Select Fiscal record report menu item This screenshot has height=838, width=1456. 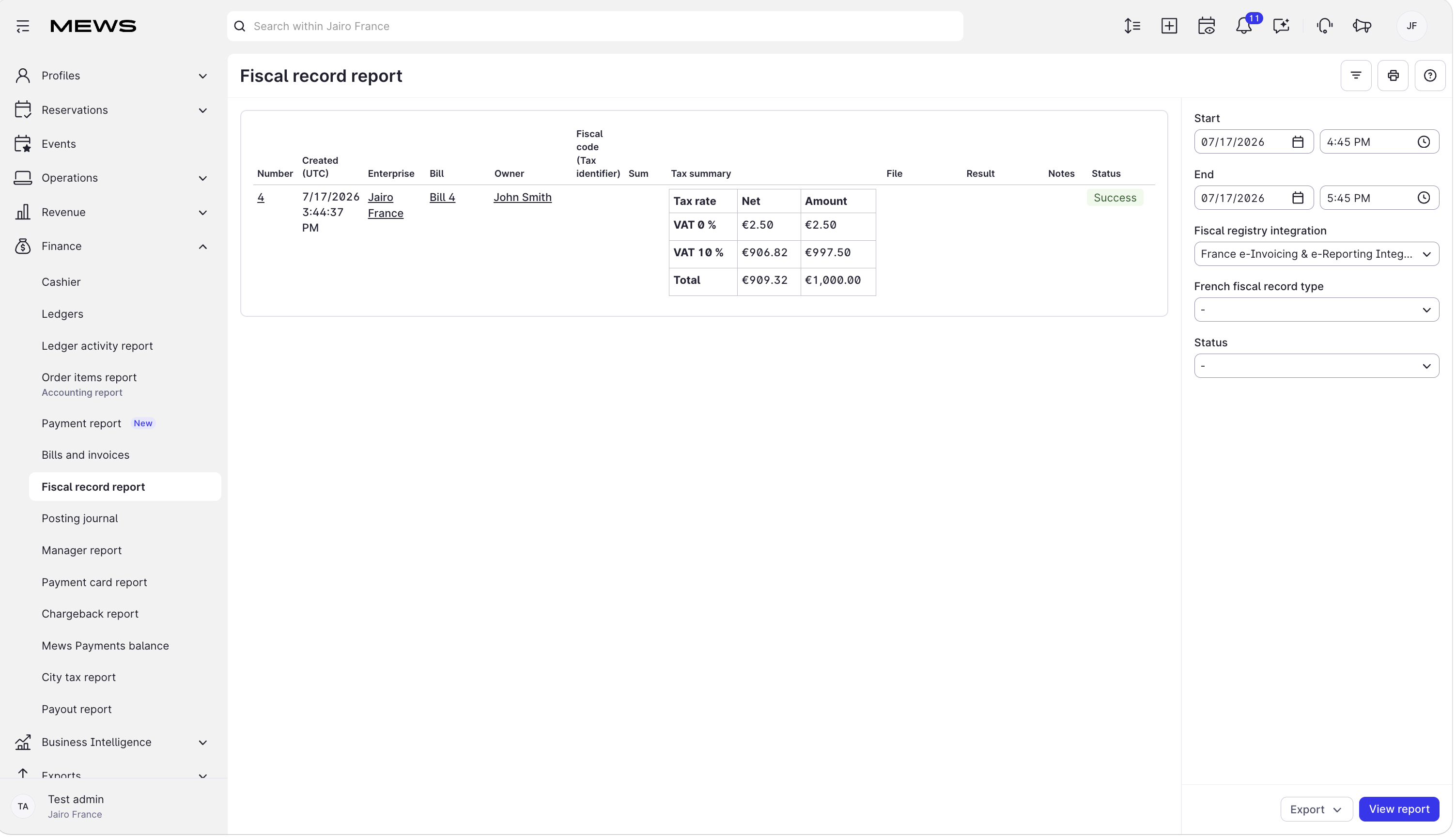[125, 487]
